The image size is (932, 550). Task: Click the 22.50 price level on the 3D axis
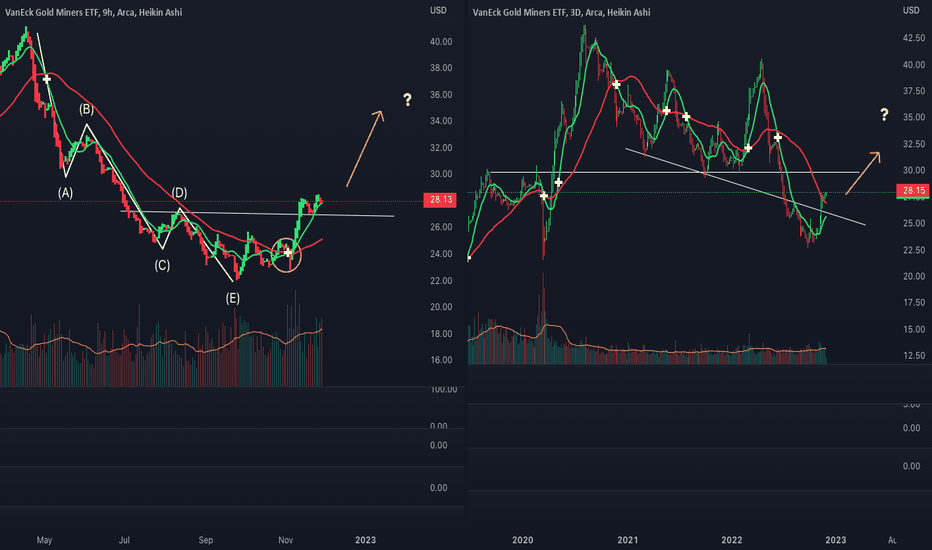coord(914,250)
